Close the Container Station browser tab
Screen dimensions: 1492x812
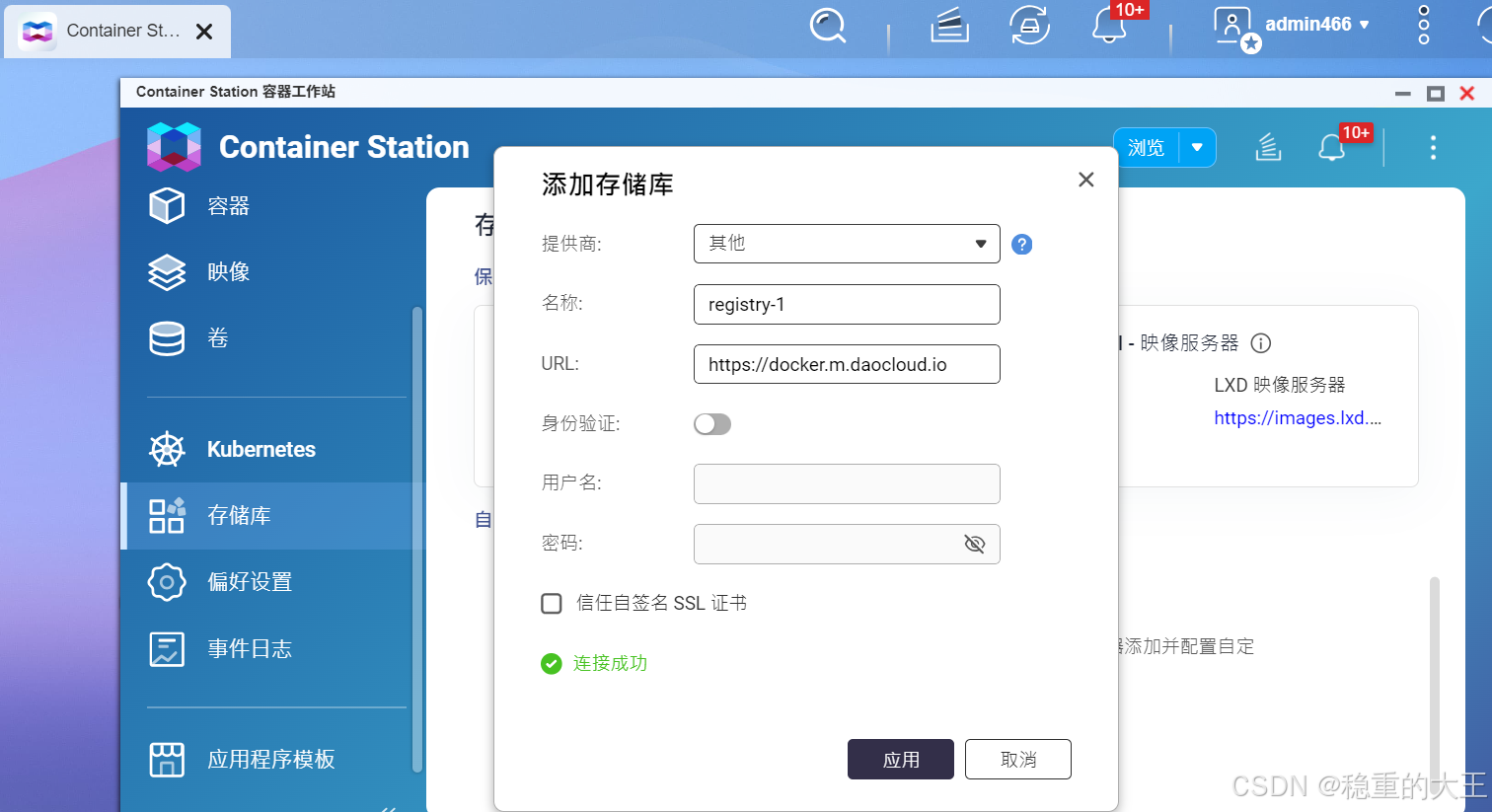point(204,32)
